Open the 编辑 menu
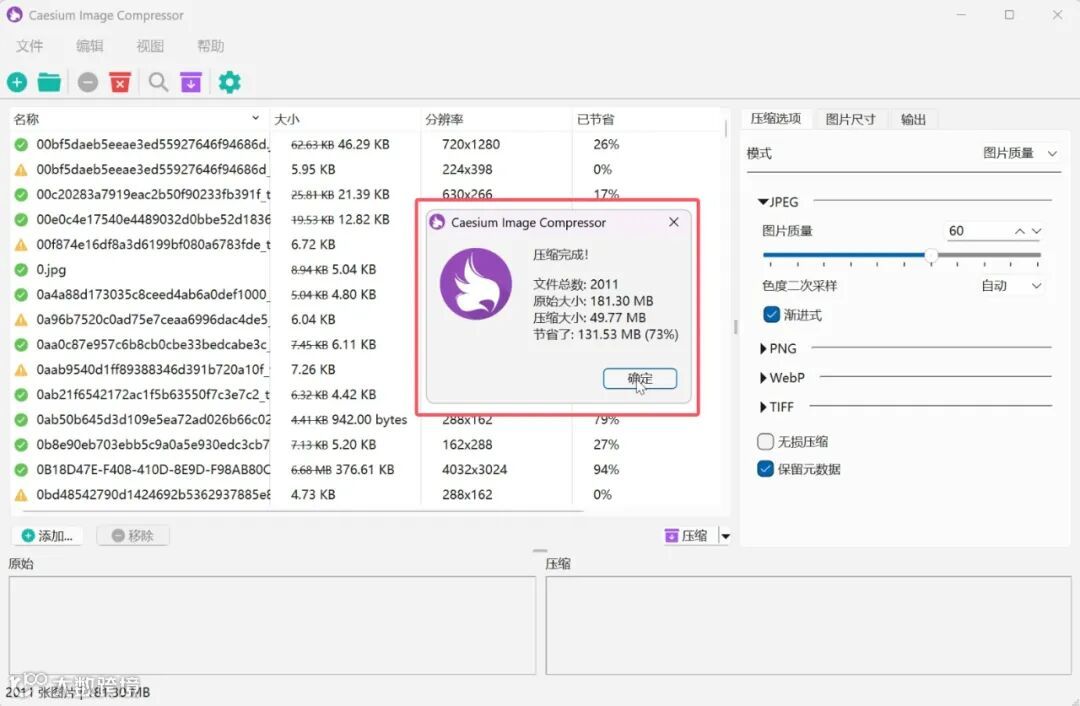The height and width of the screenshot is (706, 1080). click(x=90, y=46)
